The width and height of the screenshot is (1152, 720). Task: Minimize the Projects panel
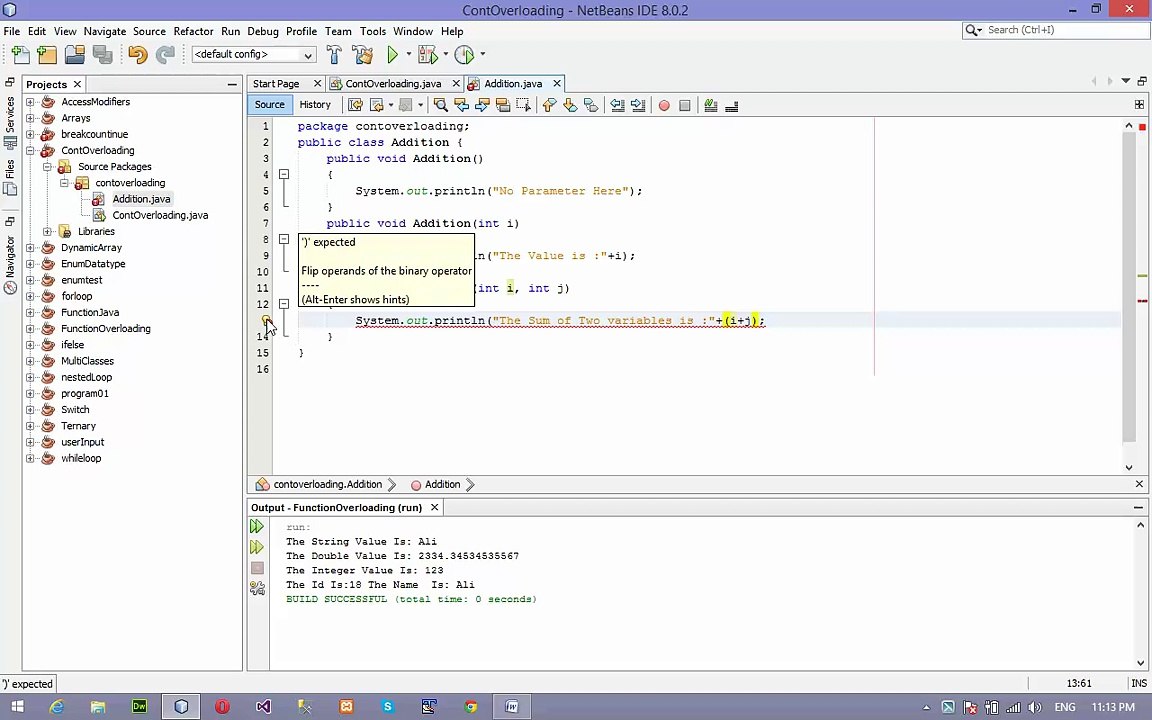[x=232, y=84]
